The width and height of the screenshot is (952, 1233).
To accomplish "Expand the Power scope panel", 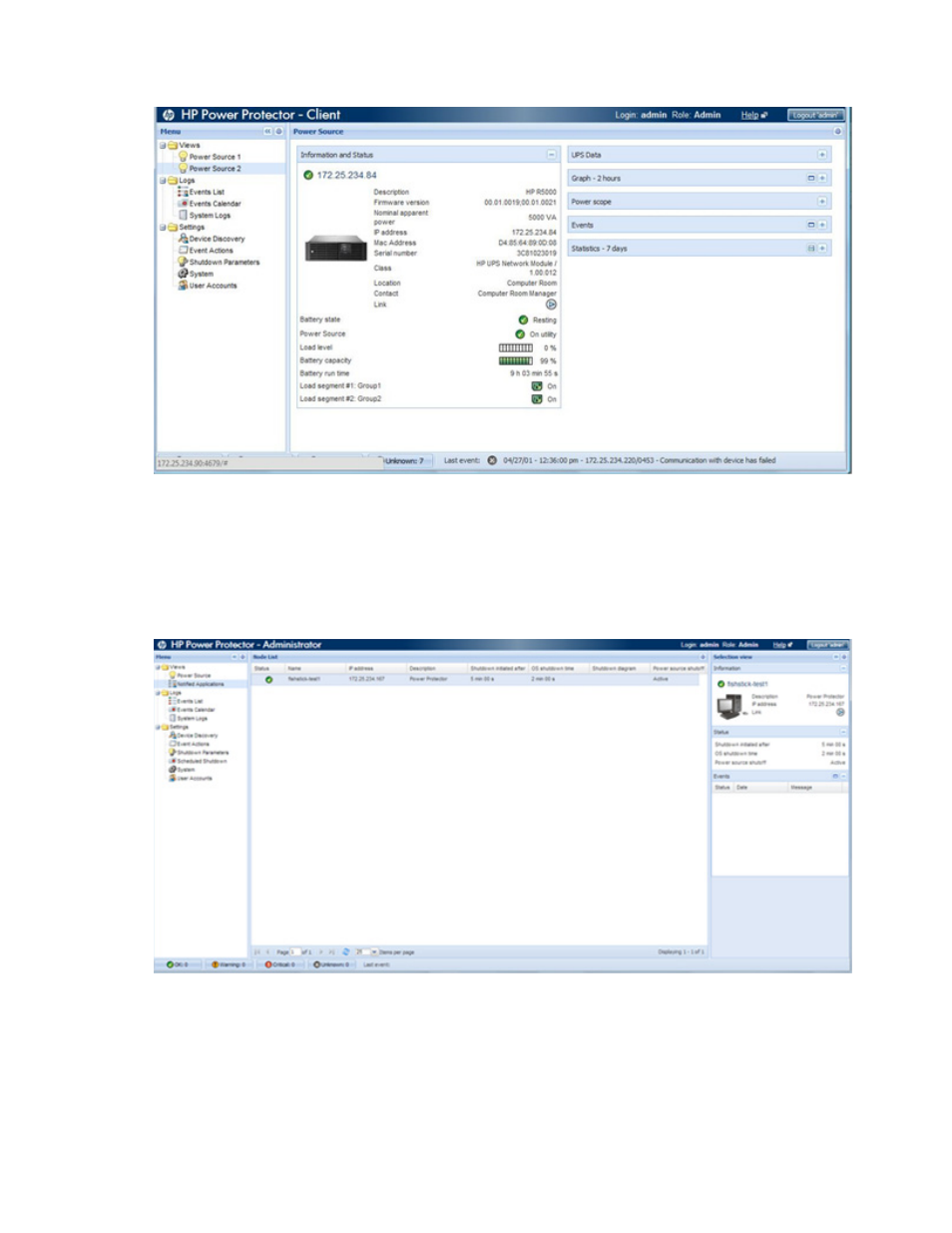I will click(x=822, y=202).
